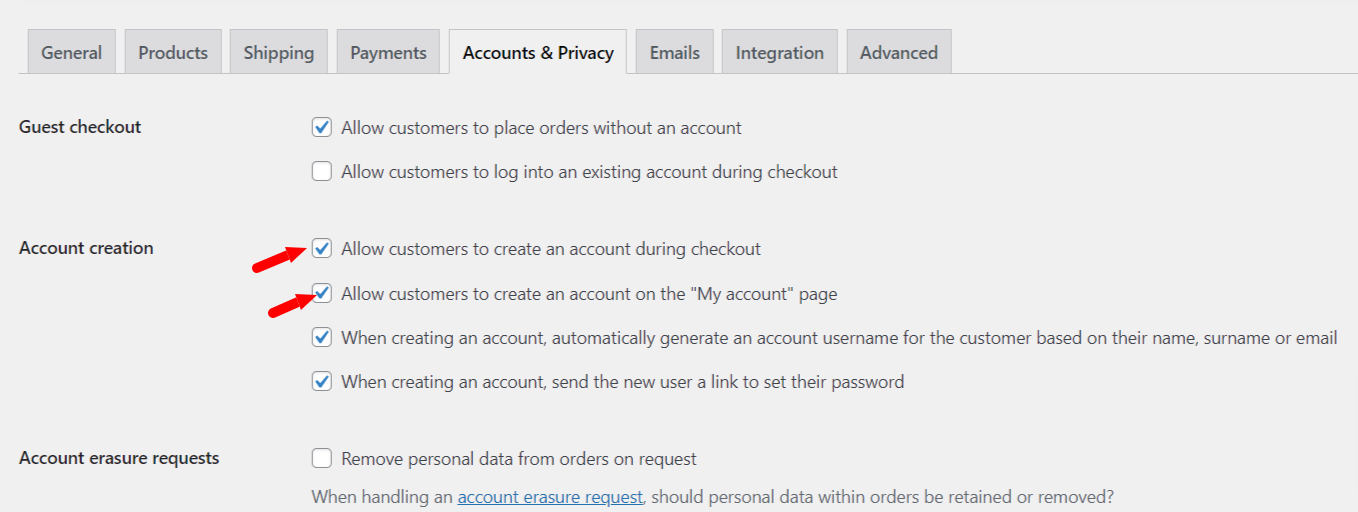The height and width of the screenshot is (512, 1358).
Task: Click the Account creation section heading
Action: coord(86,248)
